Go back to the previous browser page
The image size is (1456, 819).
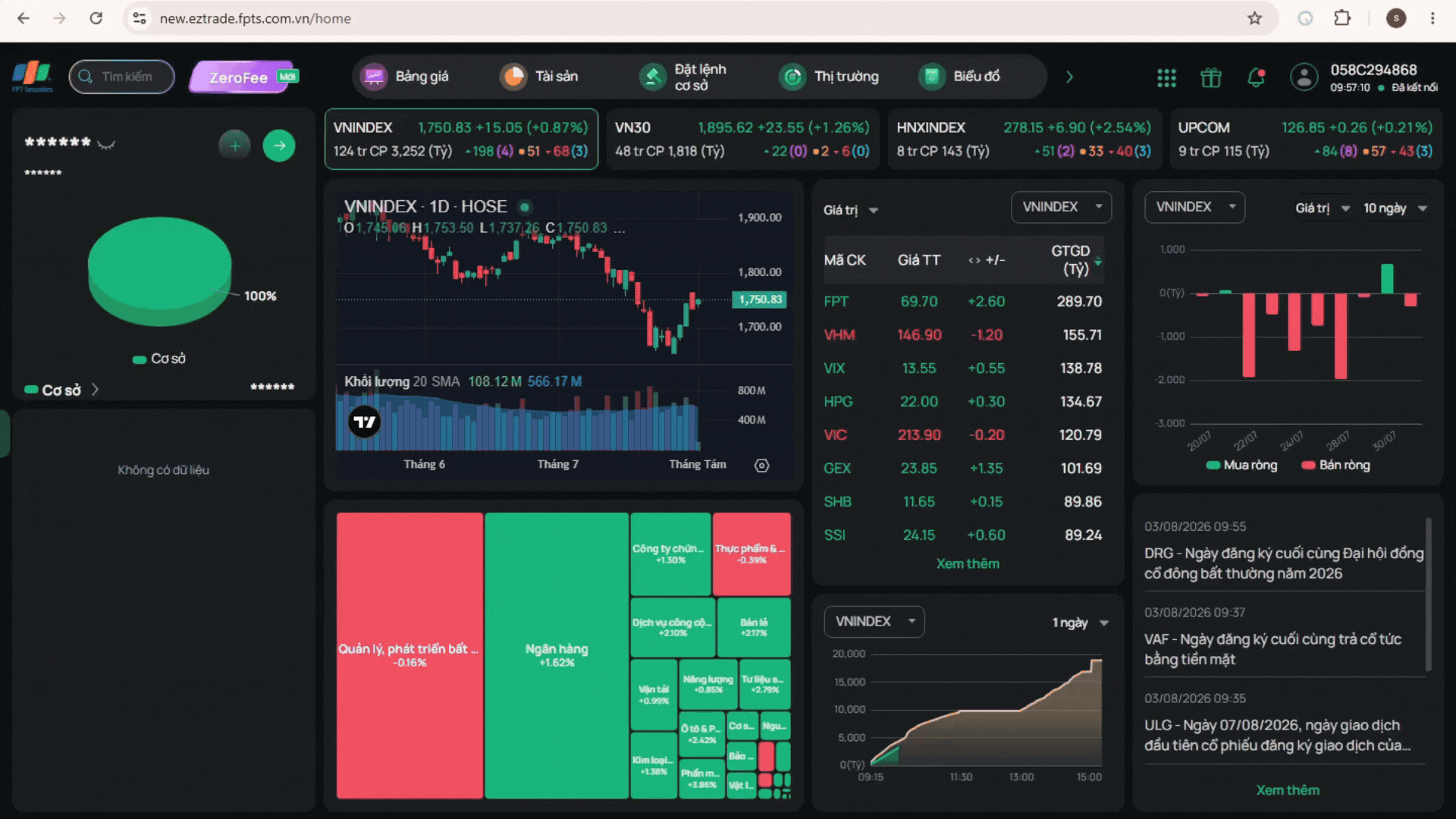(x=24, y=18)
